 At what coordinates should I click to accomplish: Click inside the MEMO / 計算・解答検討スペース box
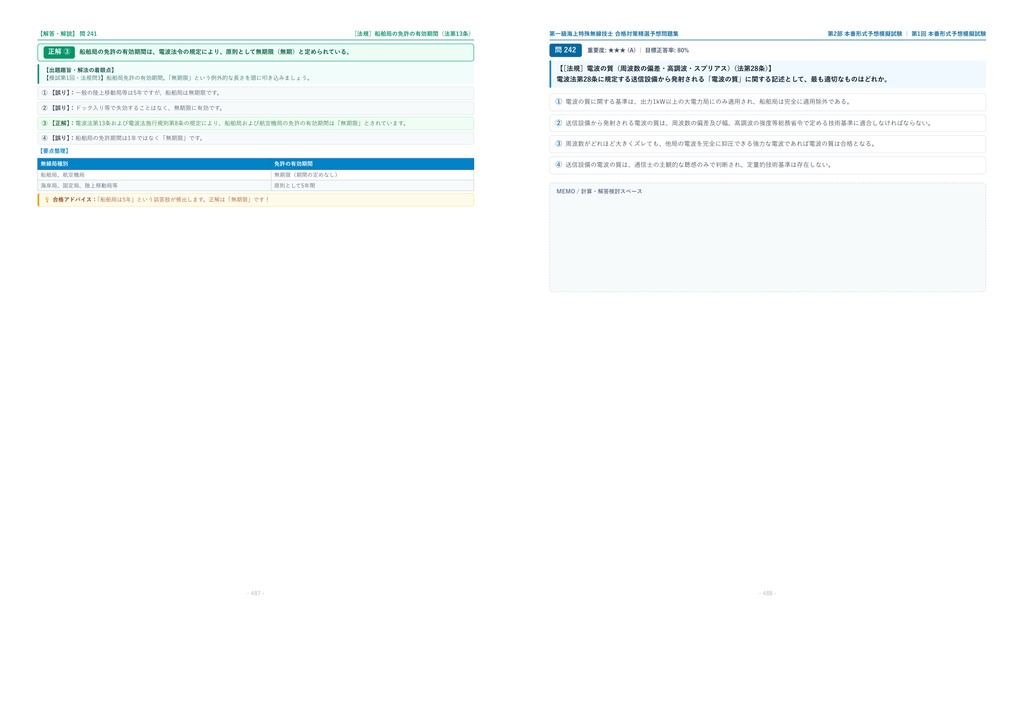[x=767, y=238]
